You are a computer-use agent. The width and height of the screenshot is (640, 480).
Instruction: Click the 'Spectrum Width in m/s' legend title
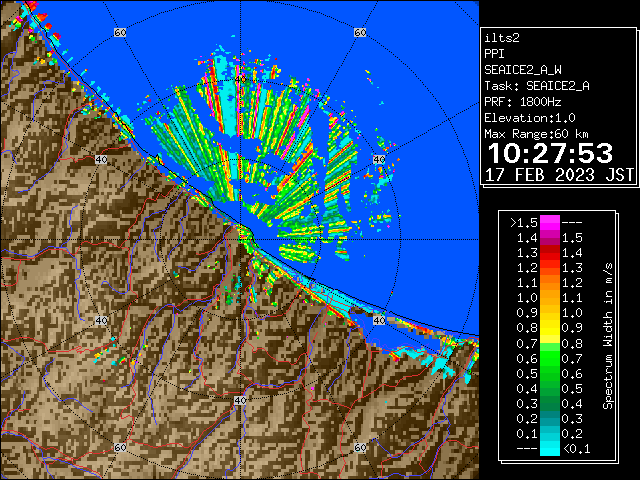[x=608, y=336]
